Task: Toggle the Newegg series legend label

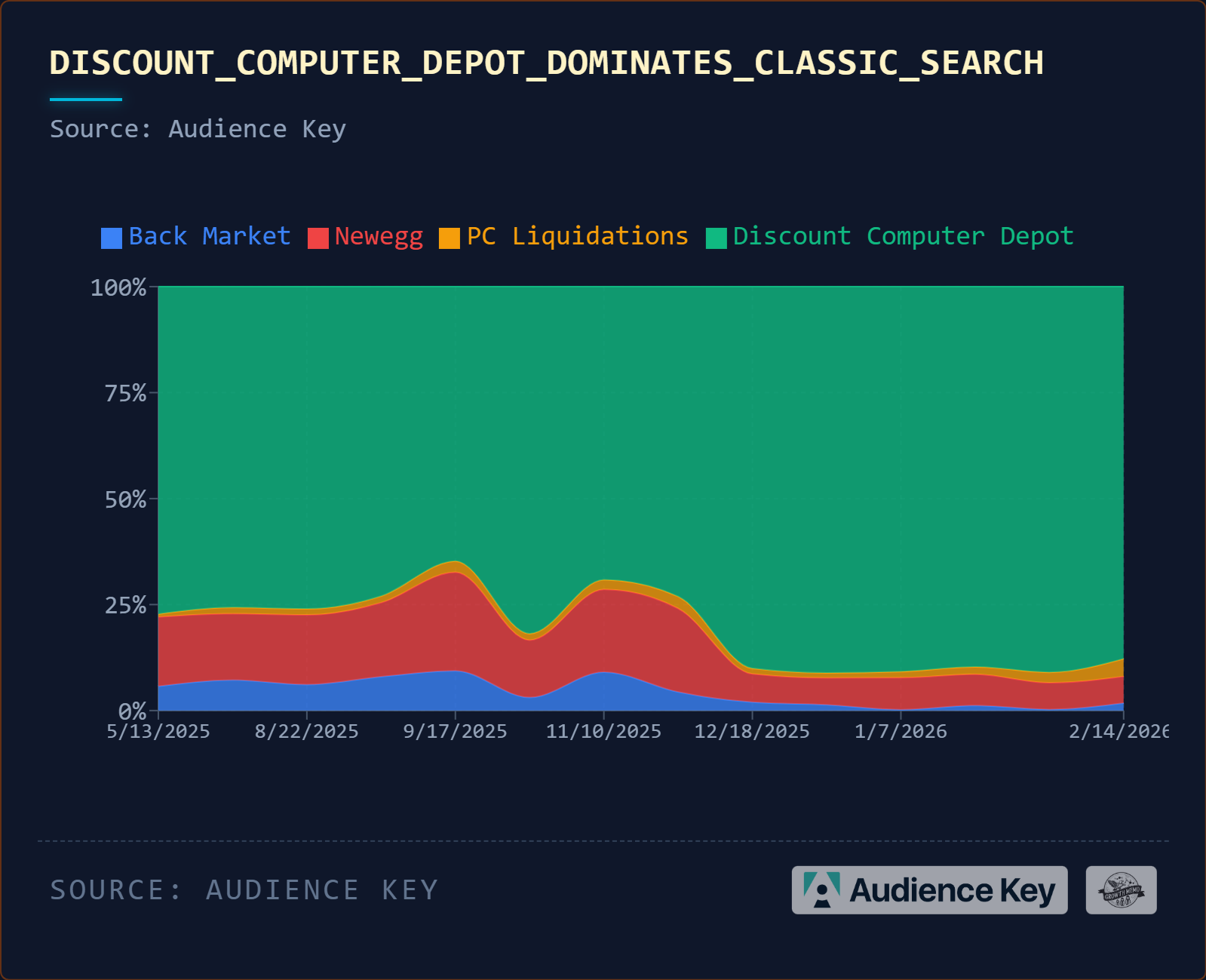Action: point(379,236)
